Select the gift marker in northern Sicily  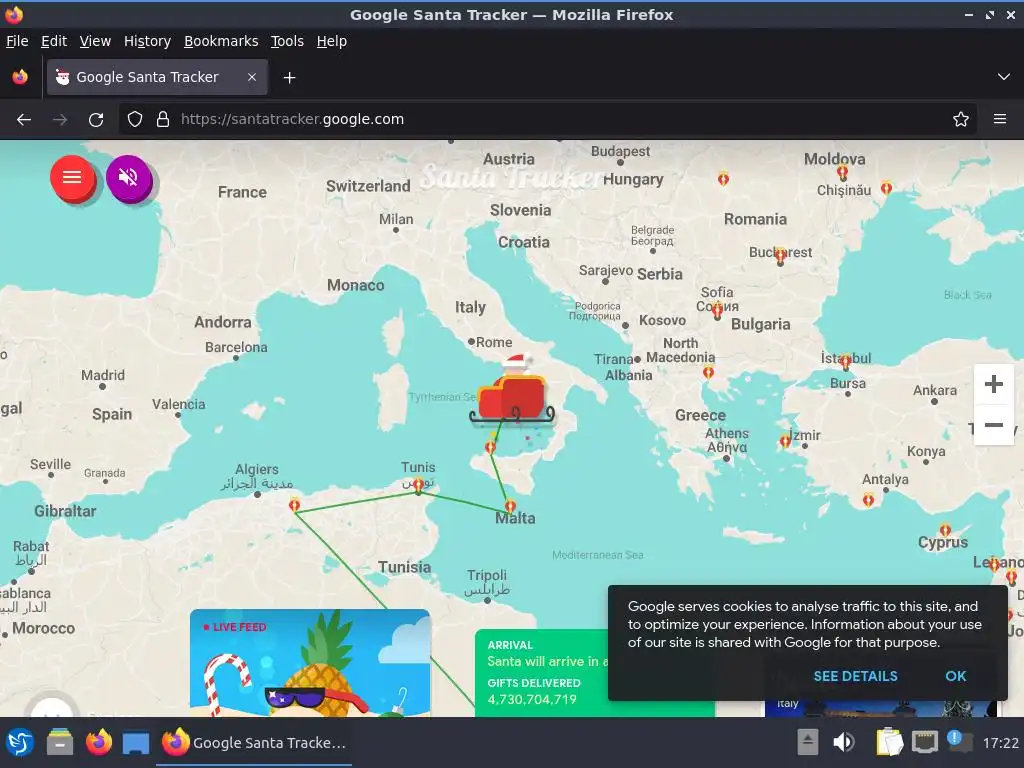[x=490, y=447]
